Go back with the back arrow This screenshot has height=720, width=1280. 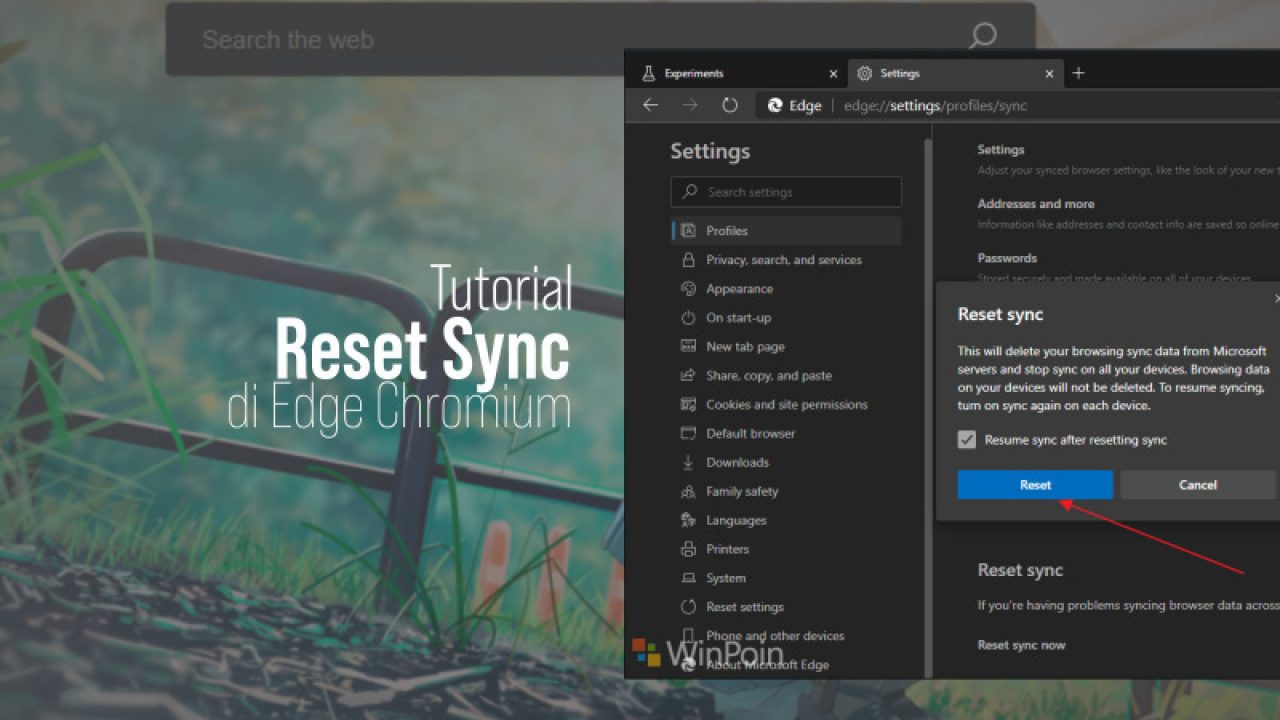point(651,105)
